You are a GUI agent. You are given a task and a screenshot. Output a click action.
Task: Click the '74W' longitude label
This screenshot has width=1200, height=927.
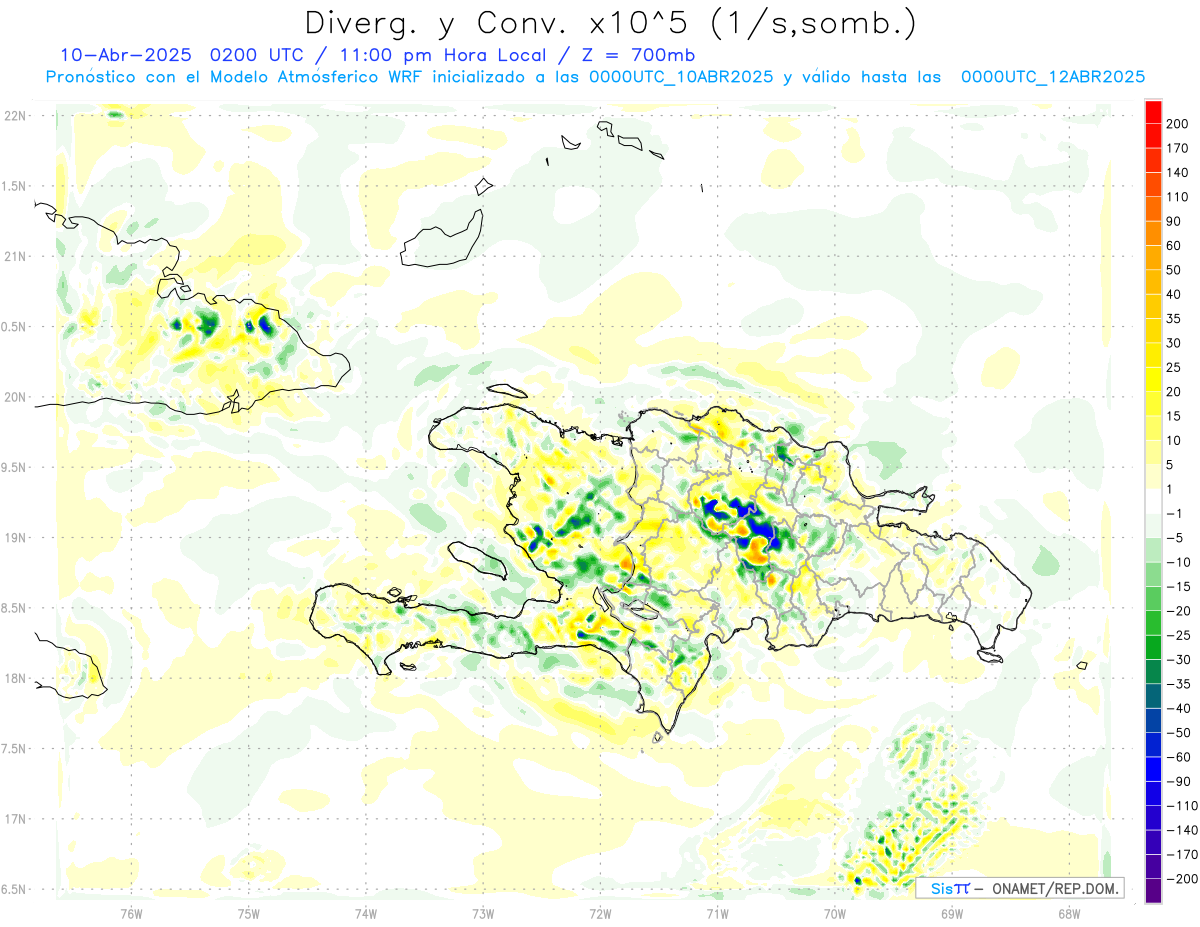[366, 913]
